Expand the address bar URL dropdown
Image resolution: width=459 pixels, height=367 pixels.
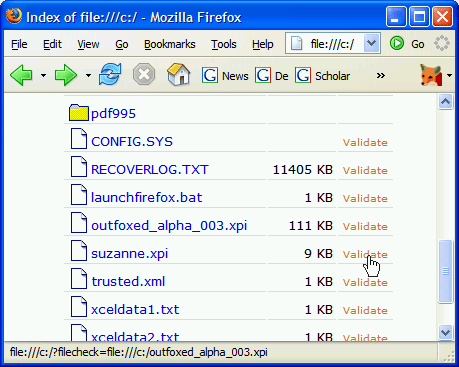pyautogui.click(x=371, y=43)
